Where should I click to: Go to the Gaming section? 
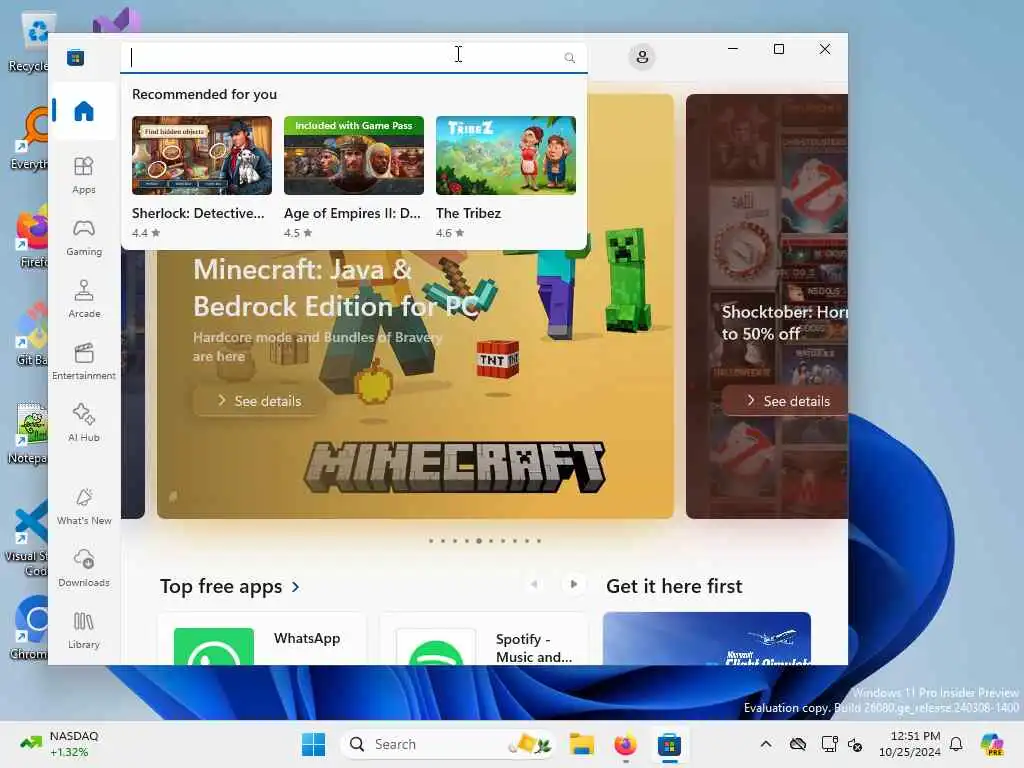click(84, 237)
